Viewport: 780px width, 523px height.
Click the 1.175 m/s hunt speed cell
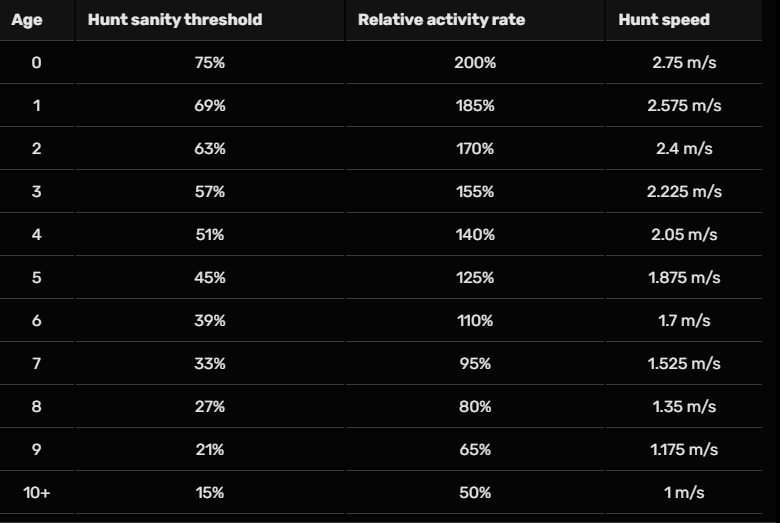pos(685,450)
